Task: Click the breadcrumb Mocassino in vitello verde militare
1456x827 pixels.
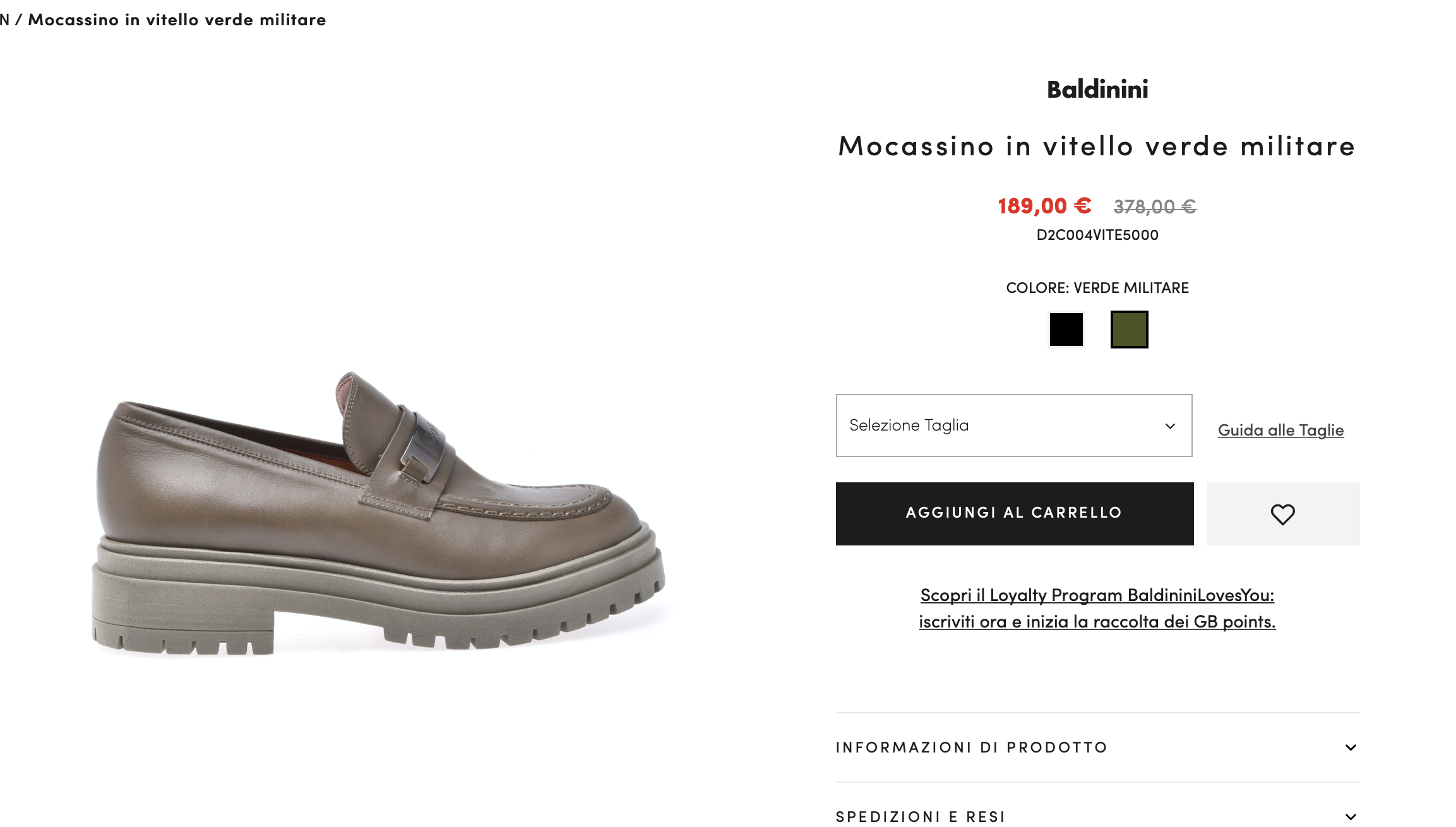Action: [x=177, y=20]
